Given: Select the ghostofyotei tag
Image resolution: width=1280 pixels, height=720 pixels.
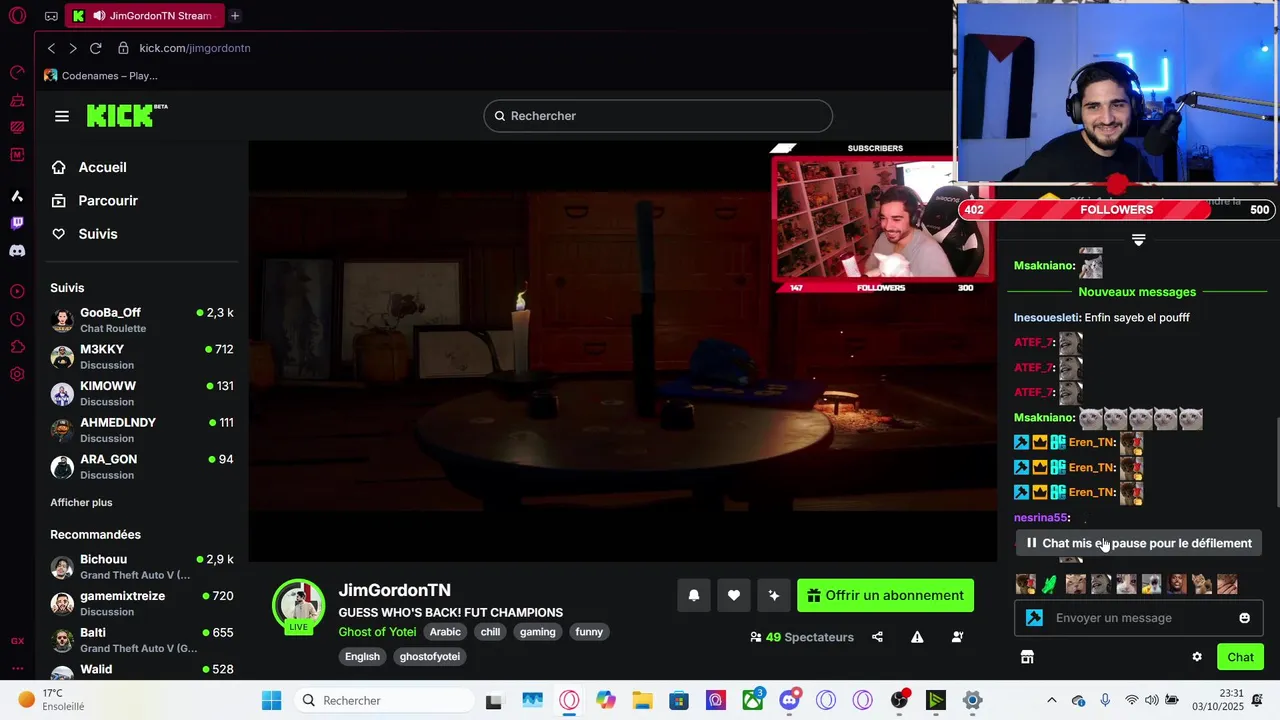Looking at the screenshot, I should click(x=430, y=657).
